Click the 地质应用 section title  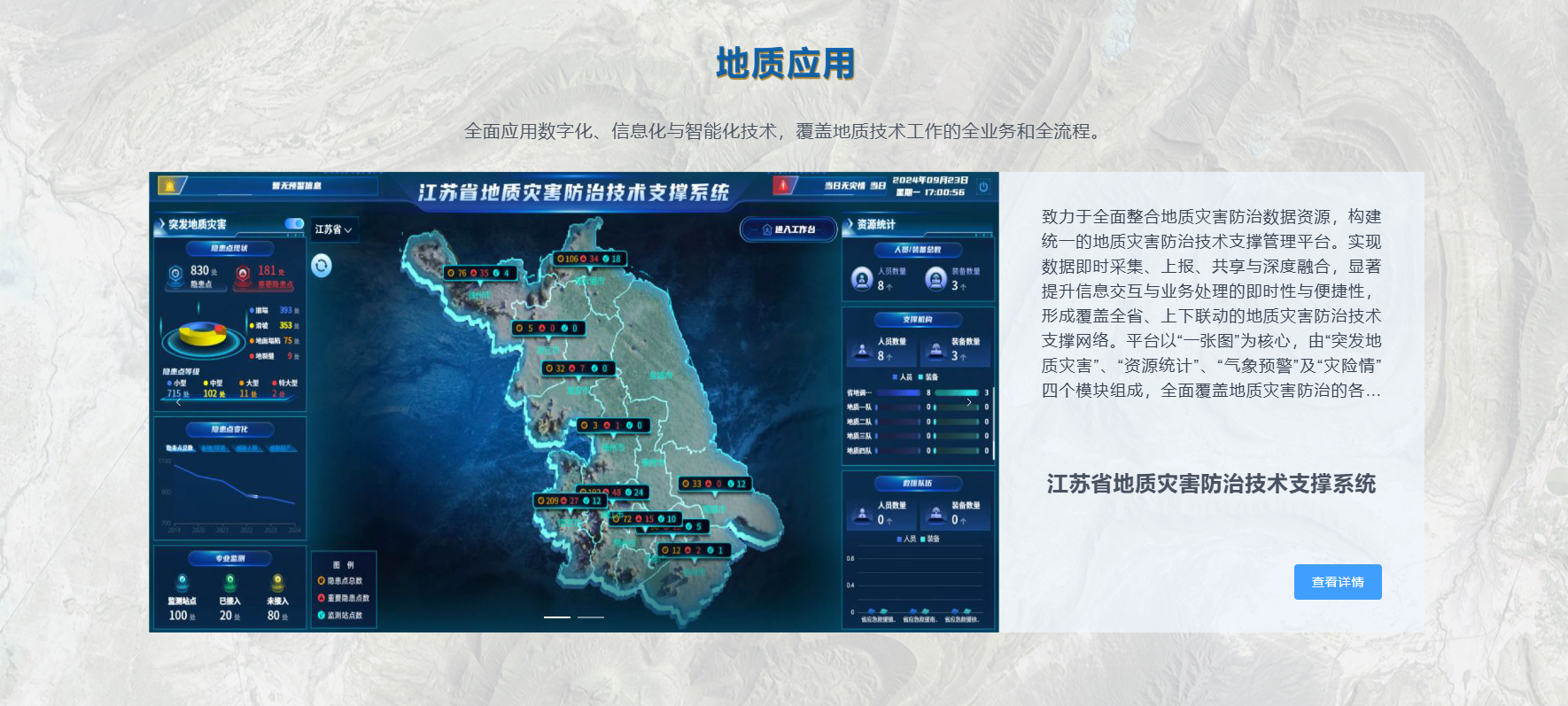coord(785,64)
